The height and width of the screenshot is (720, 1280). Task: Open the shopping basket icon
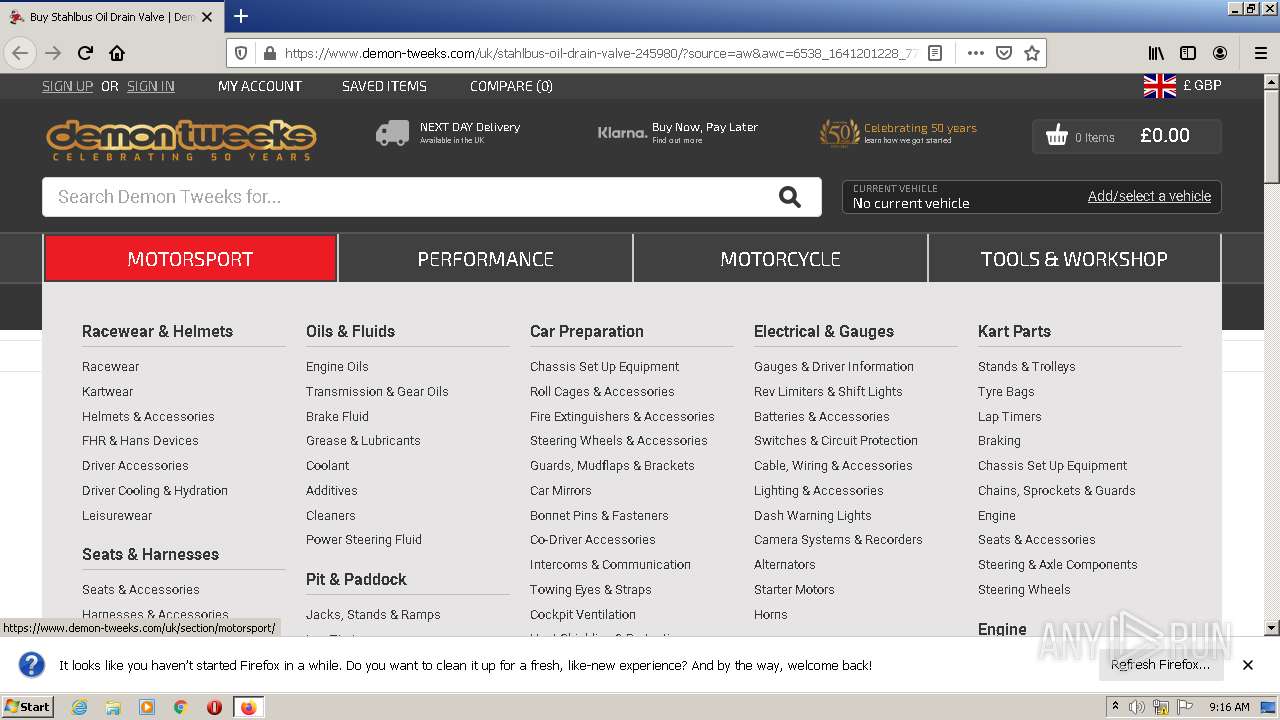tap(1057, 136)
